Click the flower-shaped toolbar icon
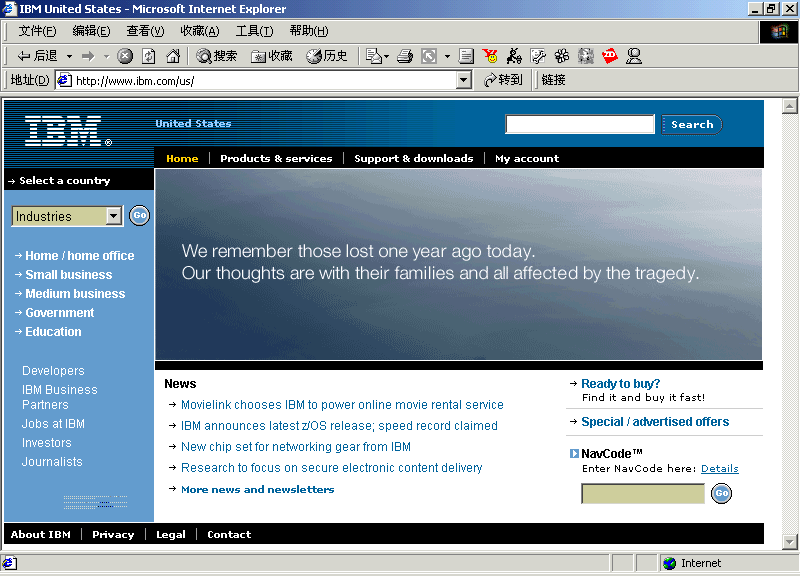800x576 pixels. pyautogui.click(x=562, y=56)
